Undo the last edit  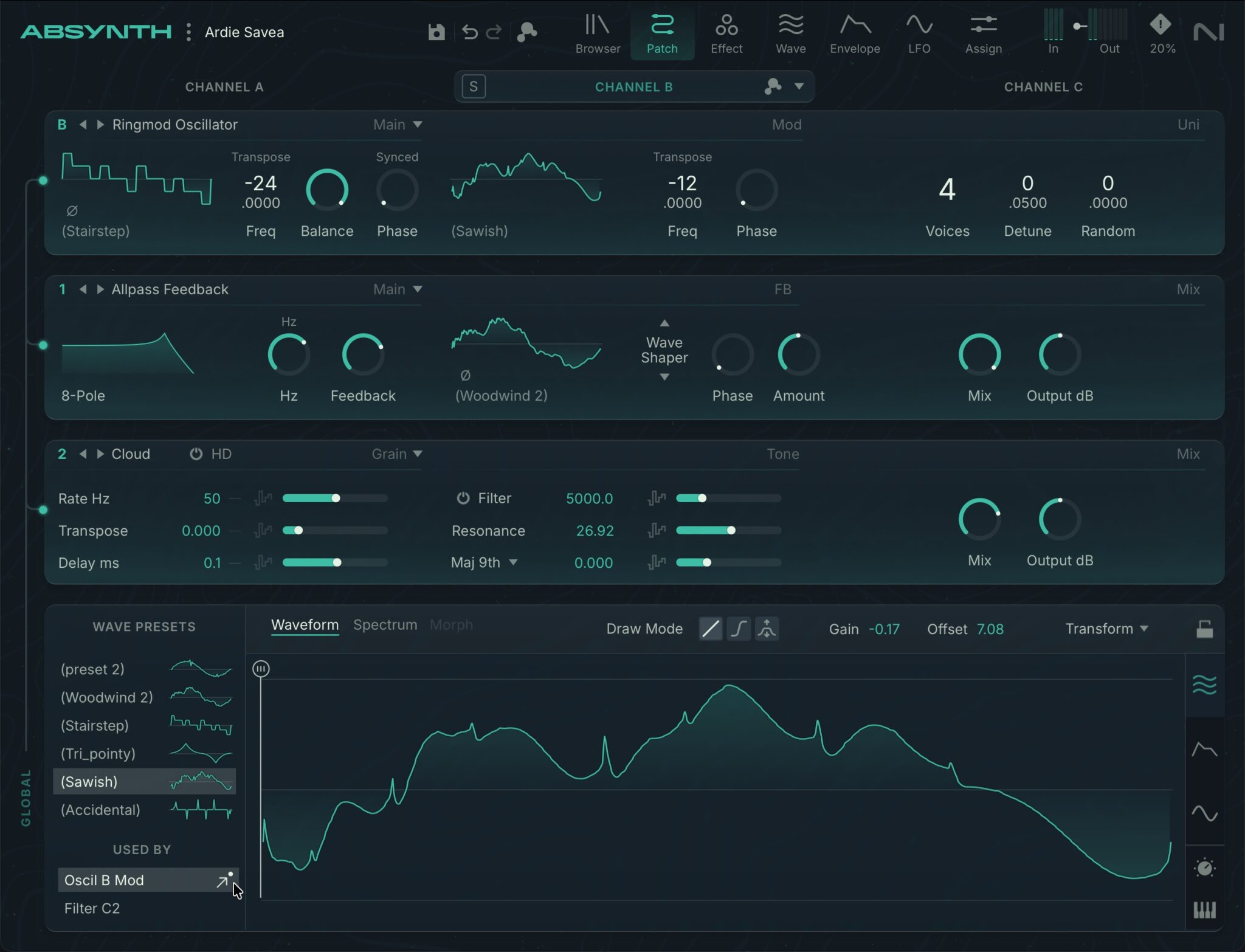pos(469,32)
